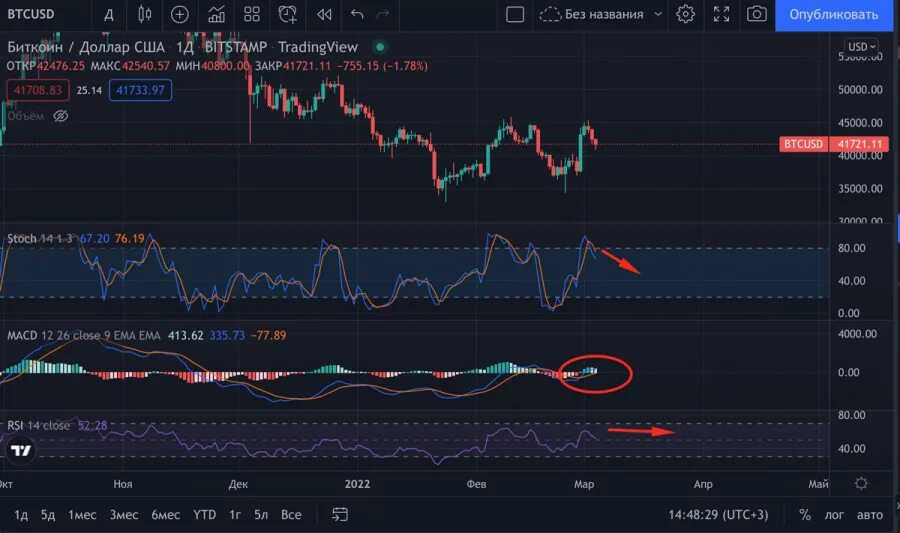
Task: Open the BTCUSD symbol search
Action: [x=31, y=14]
